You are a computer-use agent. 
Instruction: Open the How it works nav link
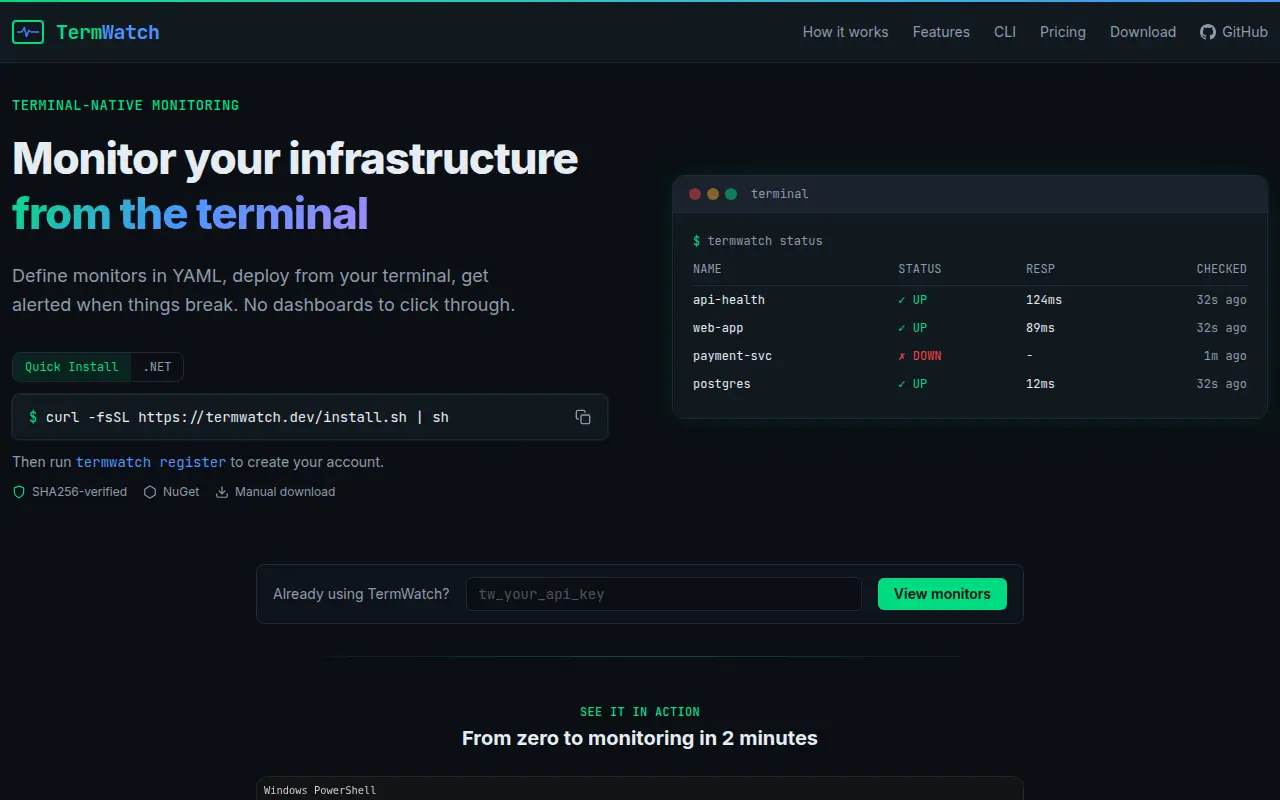(x=845, y=32)
